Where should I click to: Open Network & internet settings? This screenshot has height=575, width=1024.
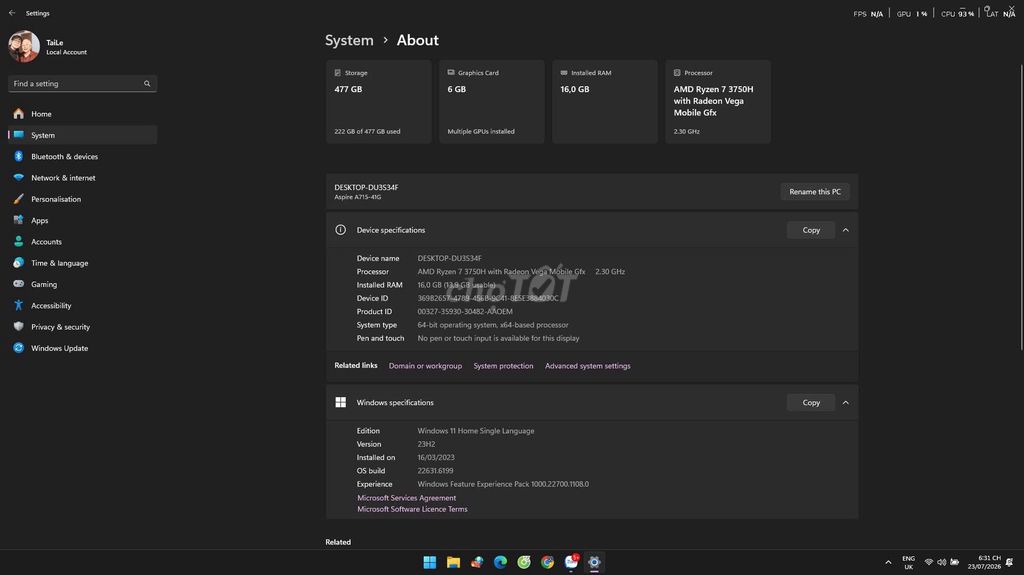point(82,178)
